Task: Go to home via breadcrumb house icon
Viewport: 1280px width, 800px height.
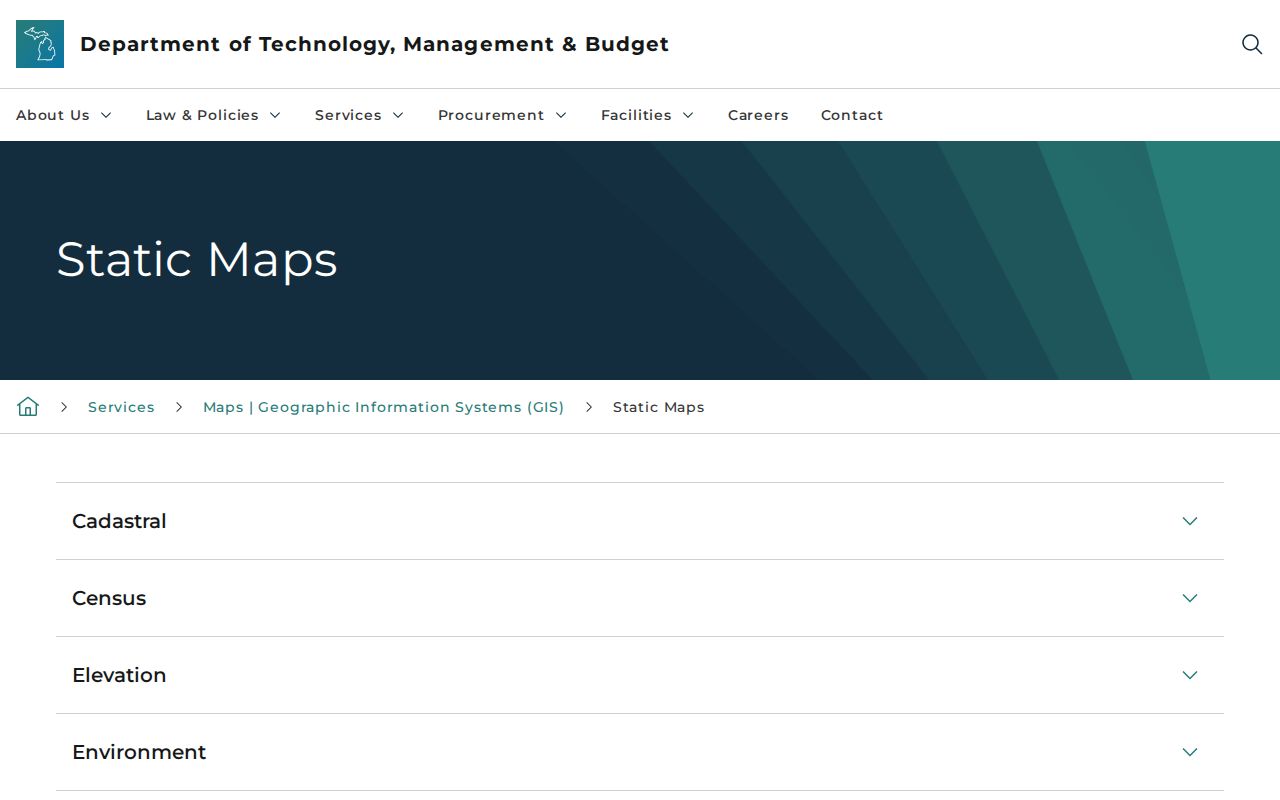Action: pyautogui.click(x=28, y=406)
